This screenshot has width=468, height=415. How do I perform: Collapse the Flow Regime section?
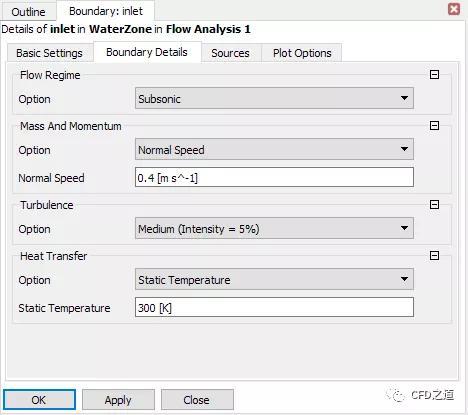(434, 74)
